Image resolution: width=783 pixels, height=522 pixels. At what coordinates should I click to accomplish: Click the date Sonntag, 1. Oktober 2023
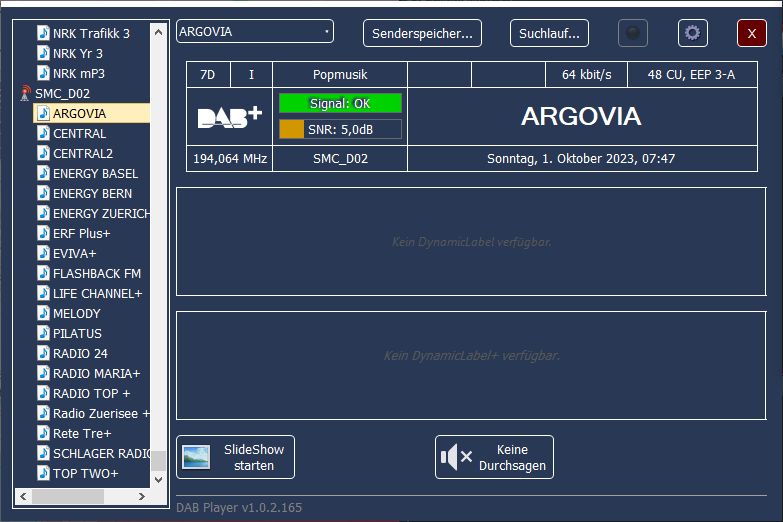tap(561, 158)
